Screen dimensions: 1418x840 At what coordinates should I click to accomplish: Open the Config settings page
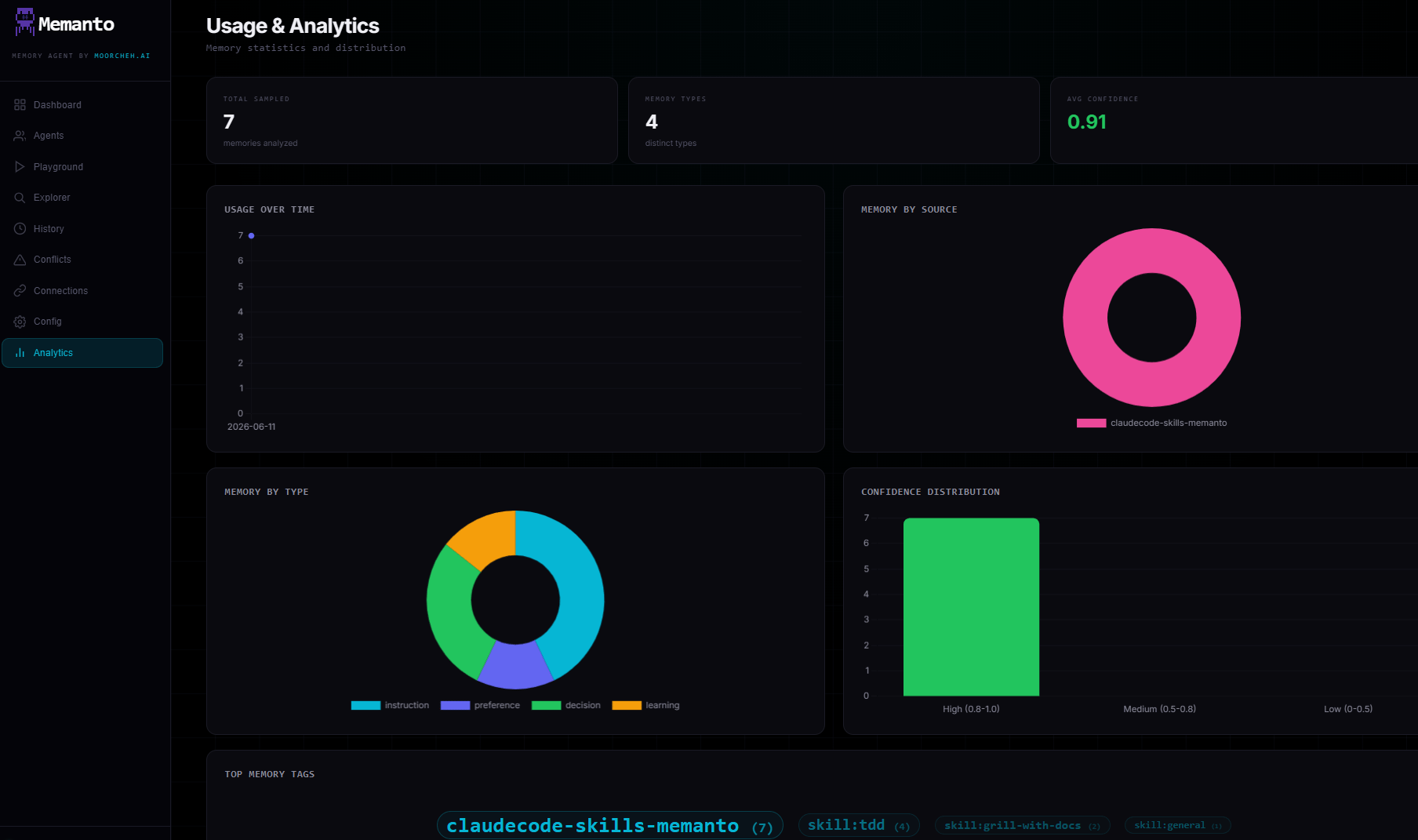tap(82, 322)
